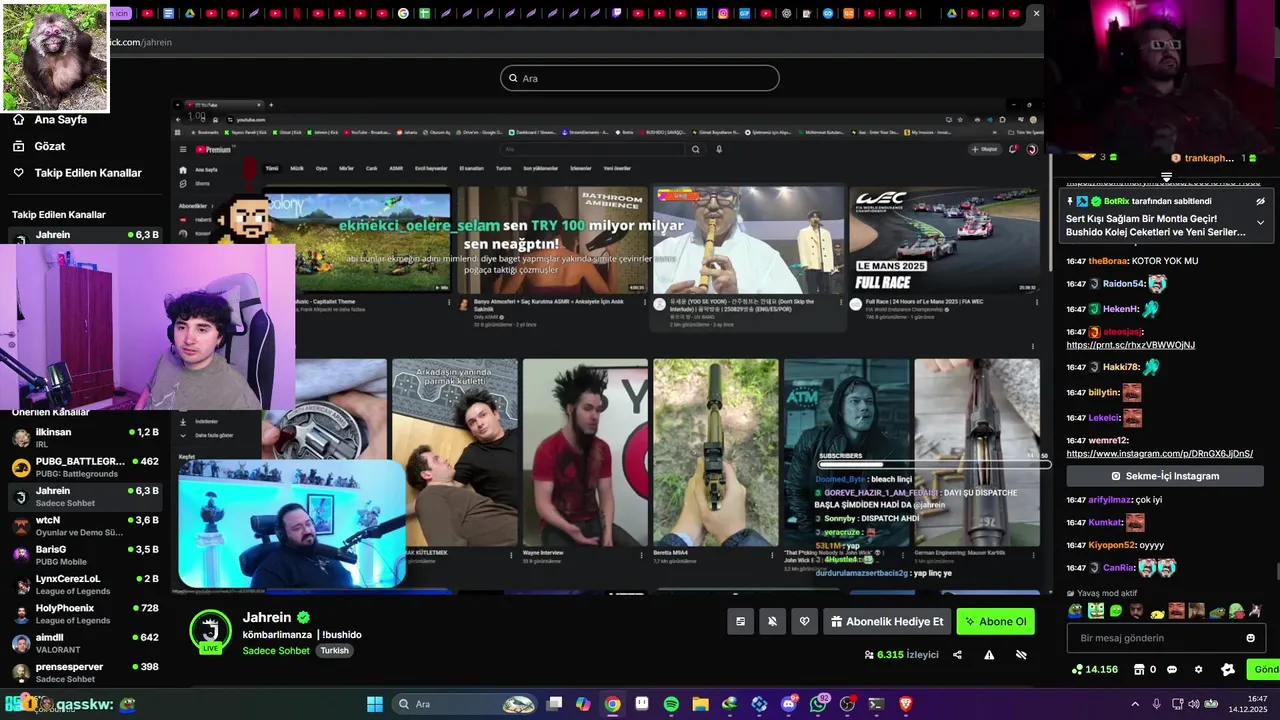Toggle the hide viewer count eye icon
1280x720 pixels.
[1021, 655]
